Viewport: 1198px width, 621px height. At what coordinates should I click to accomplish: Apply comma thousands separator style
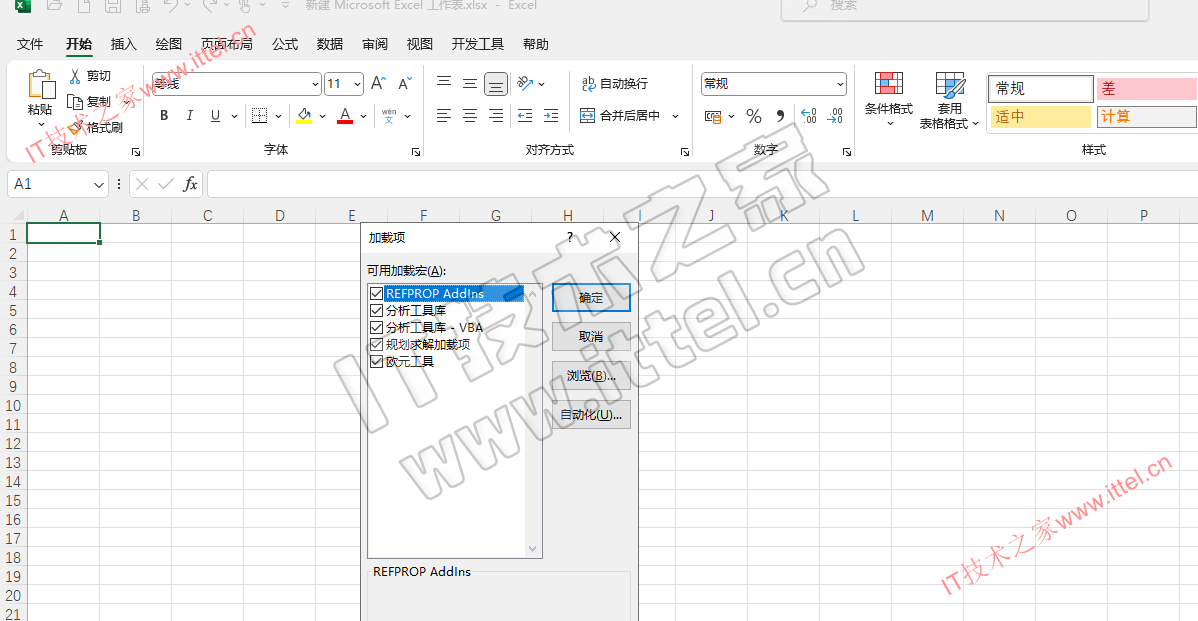pyautogui.click(x=780, y=116)
